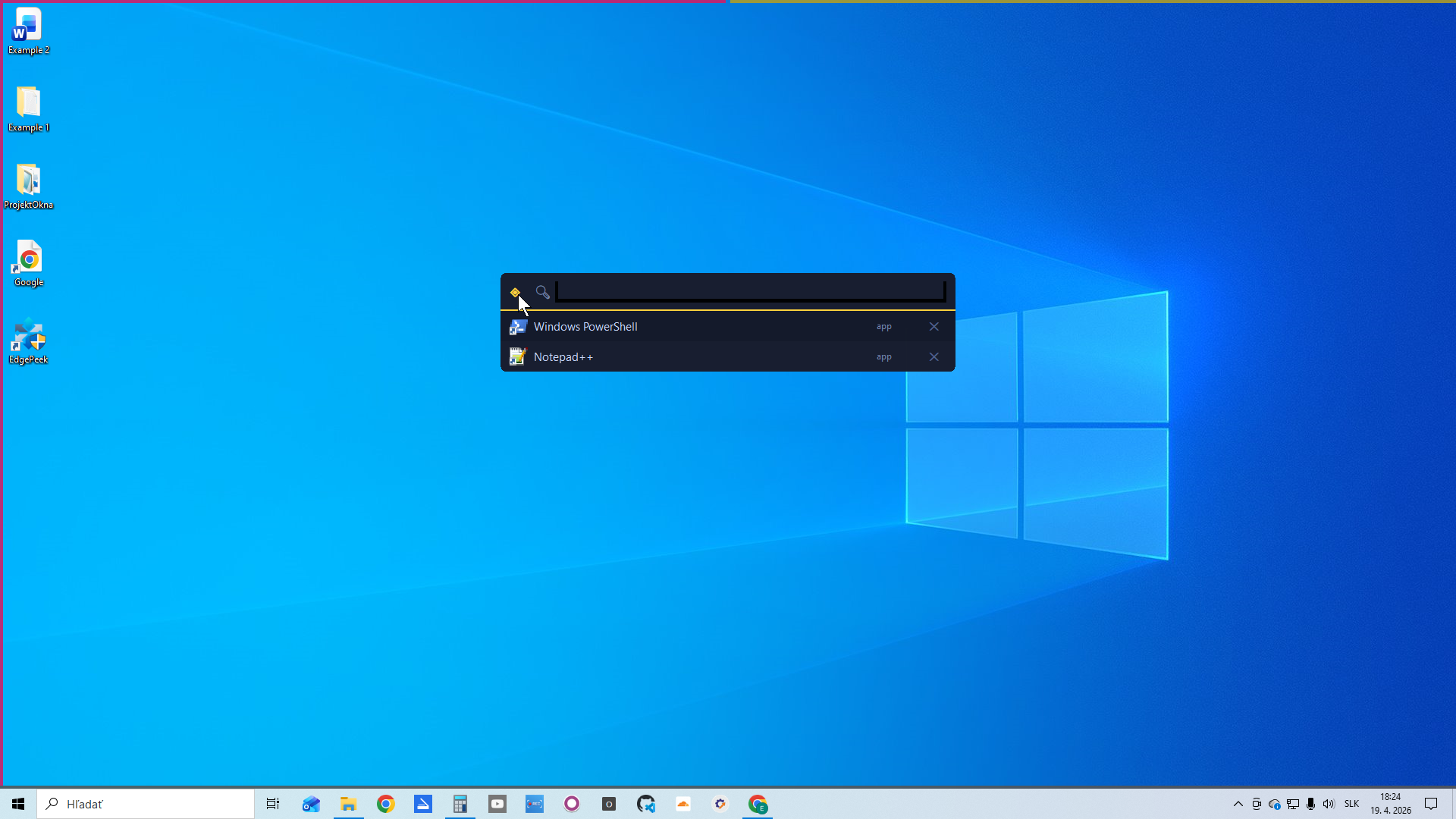Open the dark square O app on the taskbar
The width and height of the screenshot is (1456, 819).
point(608,804)
